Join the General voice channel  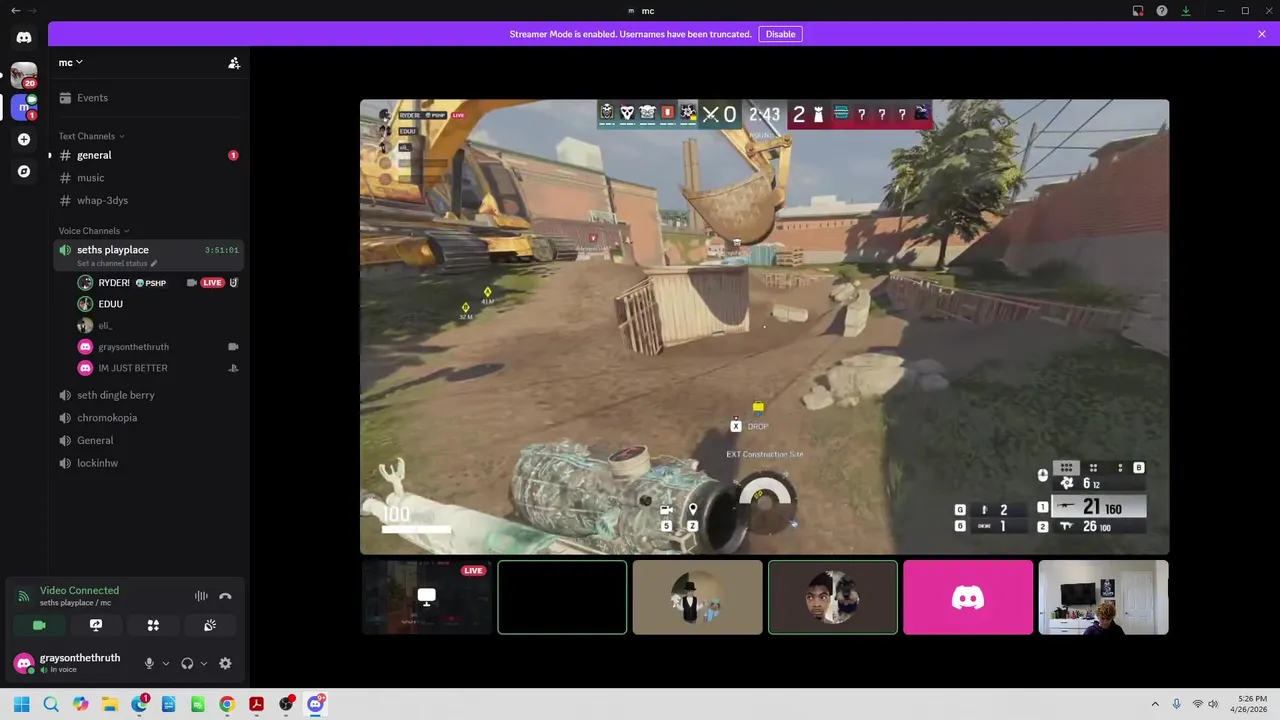tap(148, 441)
